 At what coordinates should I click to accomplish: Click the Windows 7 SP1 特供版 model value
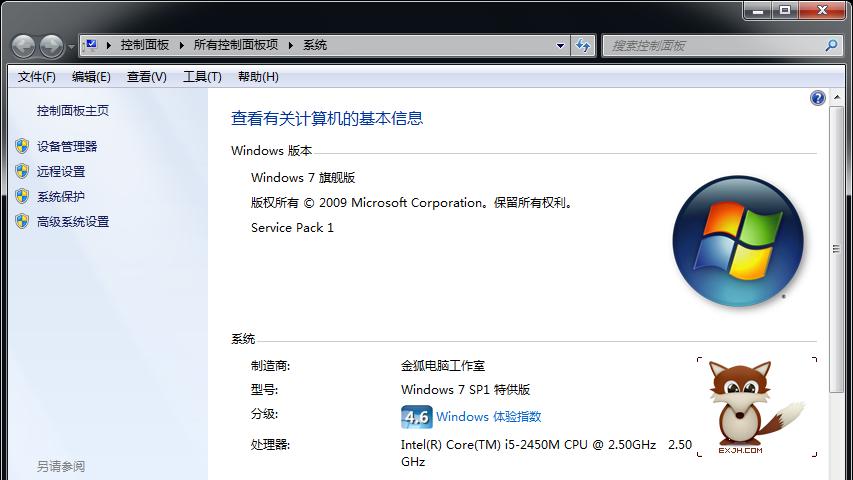click(x=465, y=390)
